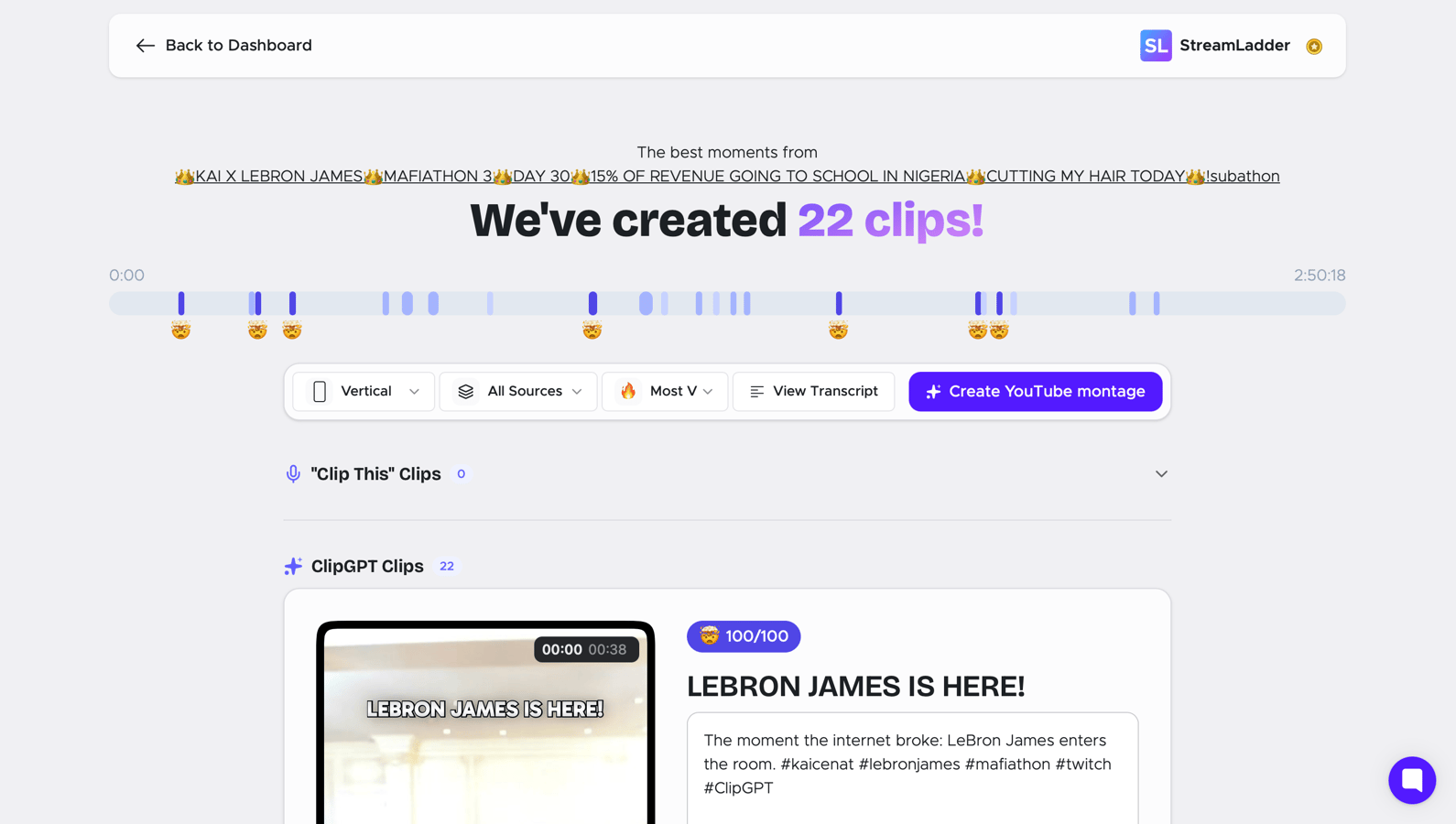
Task: Click the 2:50:18 end time label
Action: [1320, 276]
